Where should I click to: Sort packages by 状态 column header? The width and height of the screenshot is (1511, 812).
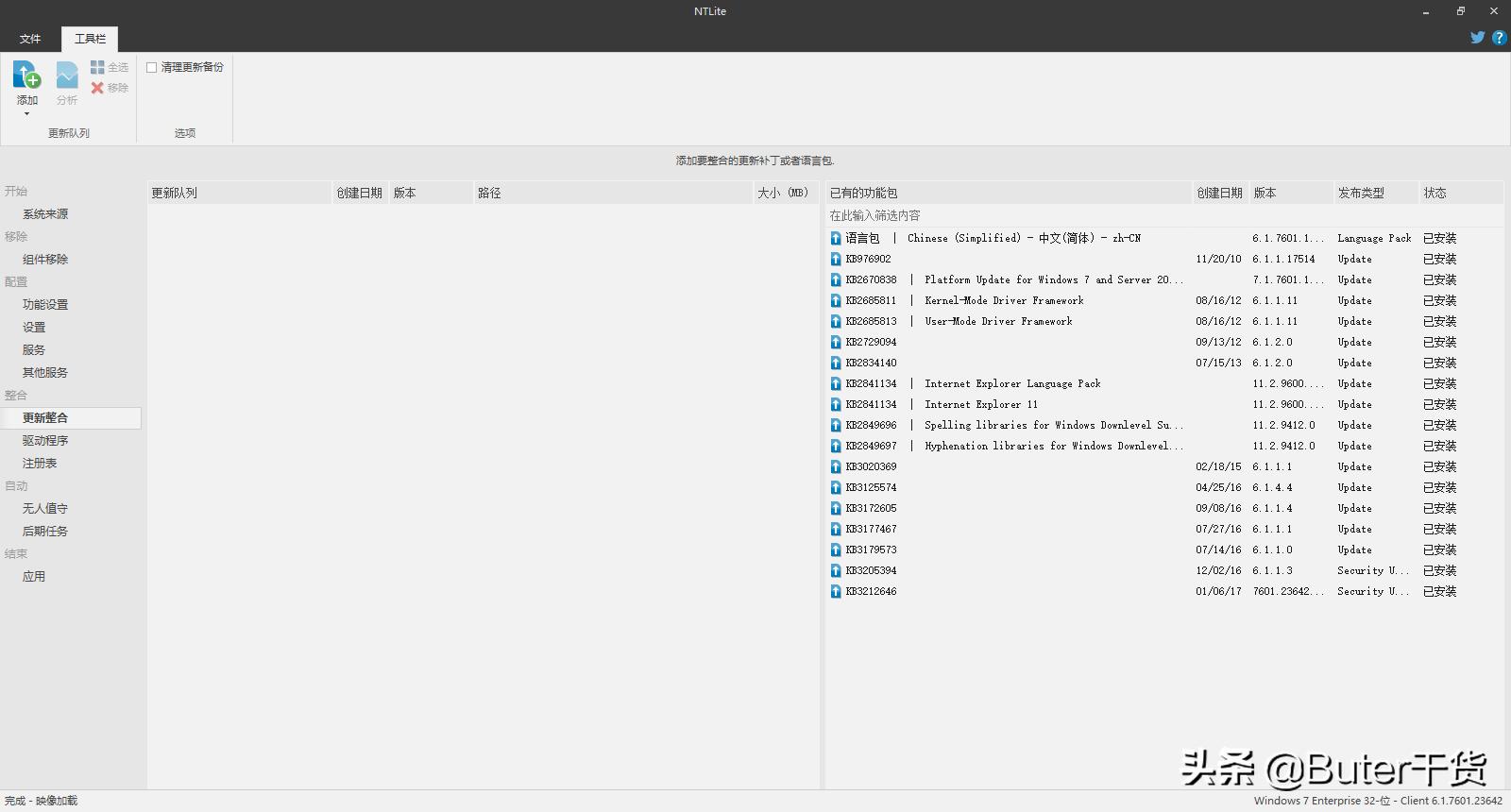click(x=1460, y=193)
